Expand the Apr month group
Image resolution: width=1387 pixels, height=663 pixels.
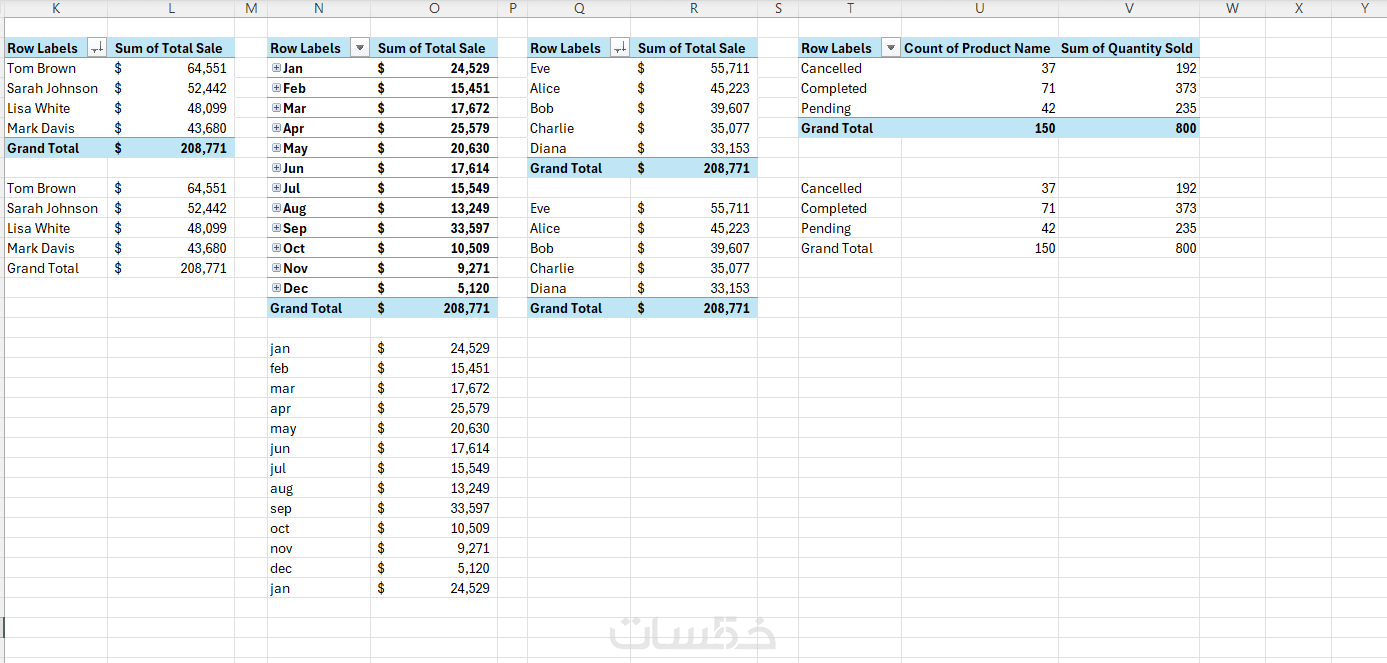(276, 128)
